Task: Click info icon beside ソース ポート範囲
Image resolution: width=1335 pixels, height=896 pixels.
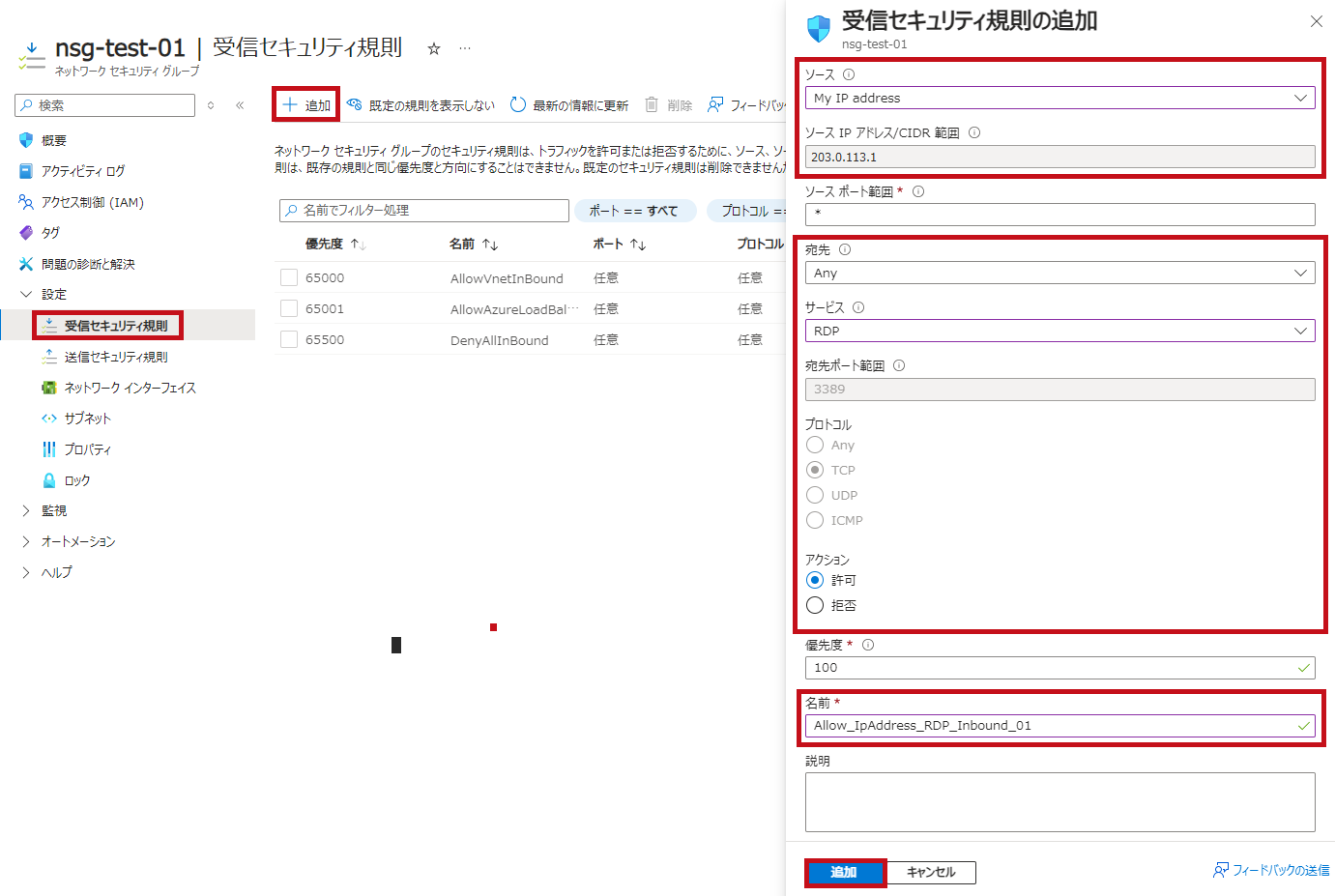Action: click(x=918, y=191)
